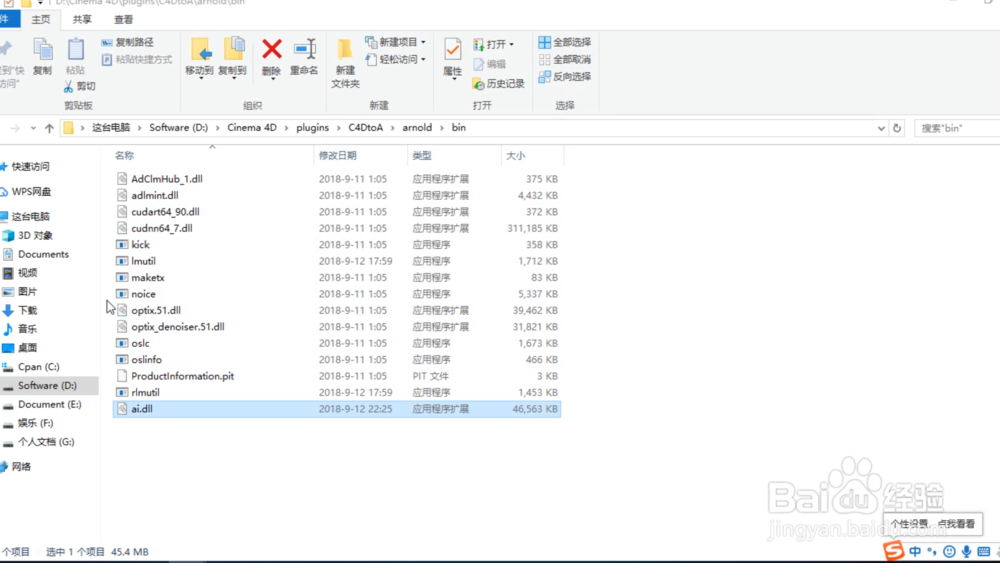
Task: Select Network in the navigation pane
Action: coord(20,467)
